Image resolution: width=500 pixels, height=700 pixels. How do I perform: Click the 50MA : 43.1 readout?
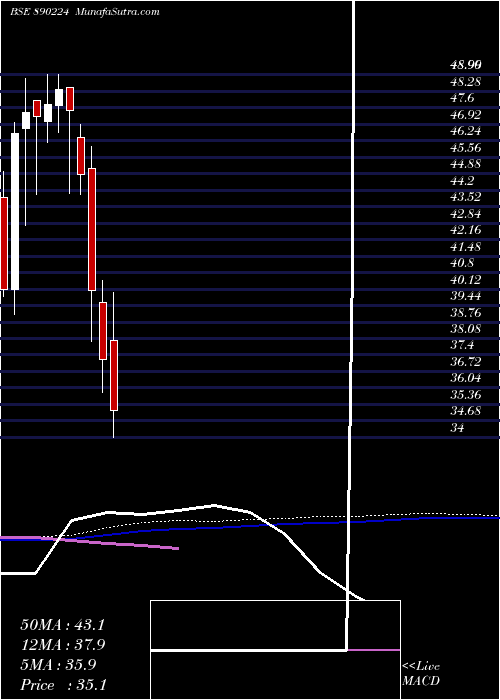click(62, 625)
